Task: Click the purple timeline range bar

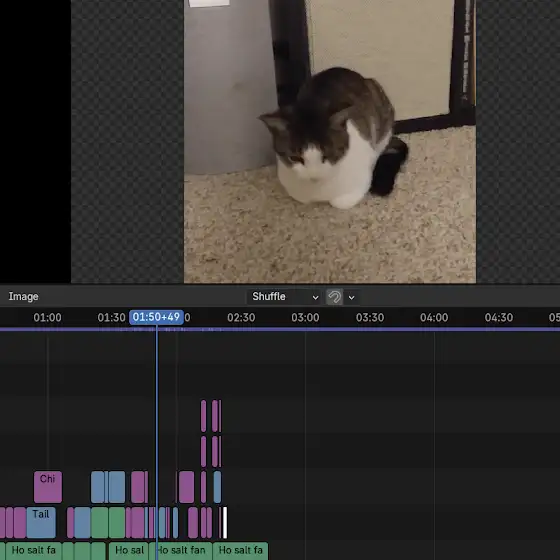Action: [280, 329]
